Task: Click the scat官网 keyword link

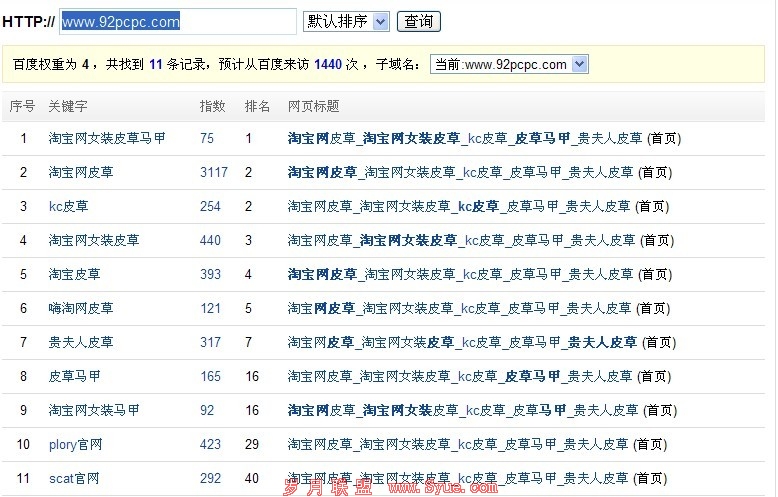Action: 73,478
